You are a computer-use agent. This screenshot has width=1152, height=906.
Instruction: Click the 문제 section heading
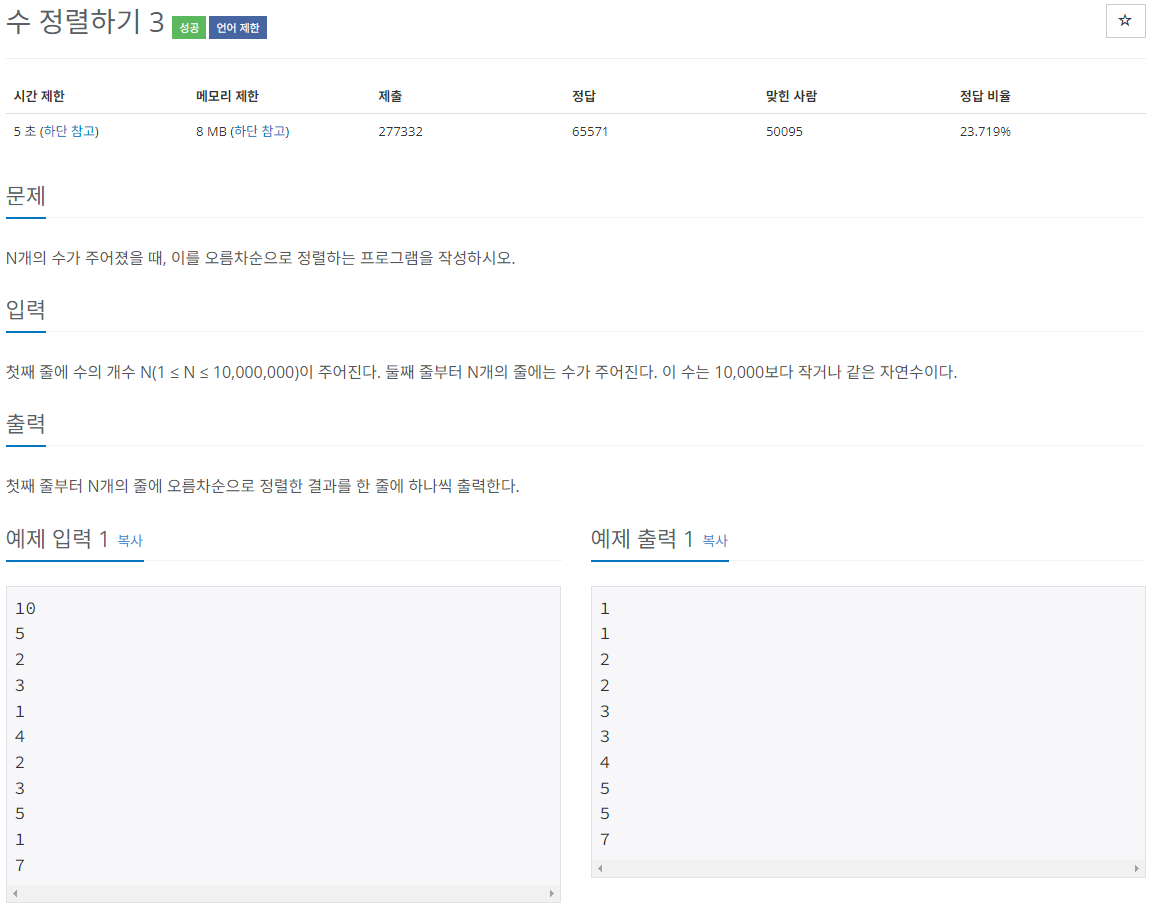click(26, 196)
